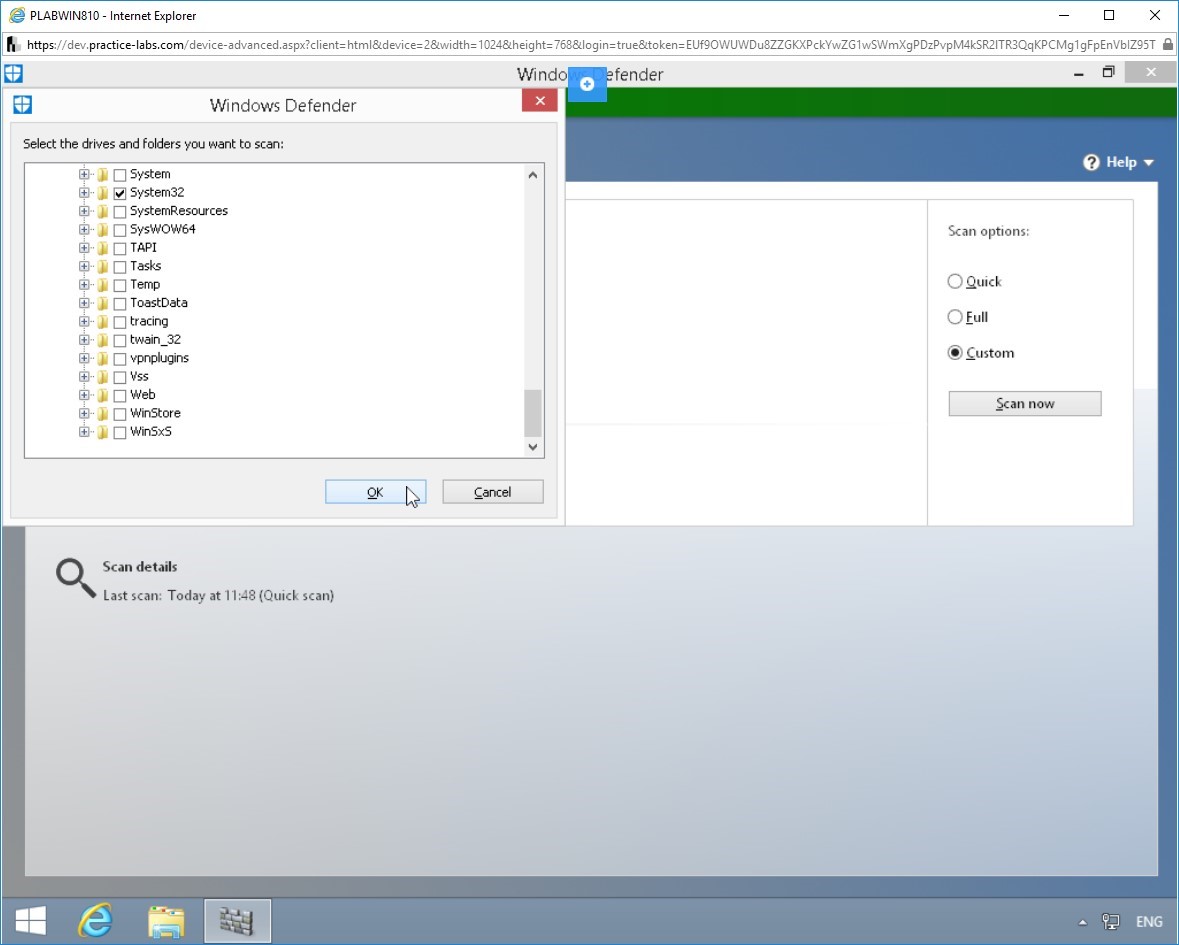Click the blue plus pin button
The height and width of the screenshot is (945, 1179).
click(587, 84)
